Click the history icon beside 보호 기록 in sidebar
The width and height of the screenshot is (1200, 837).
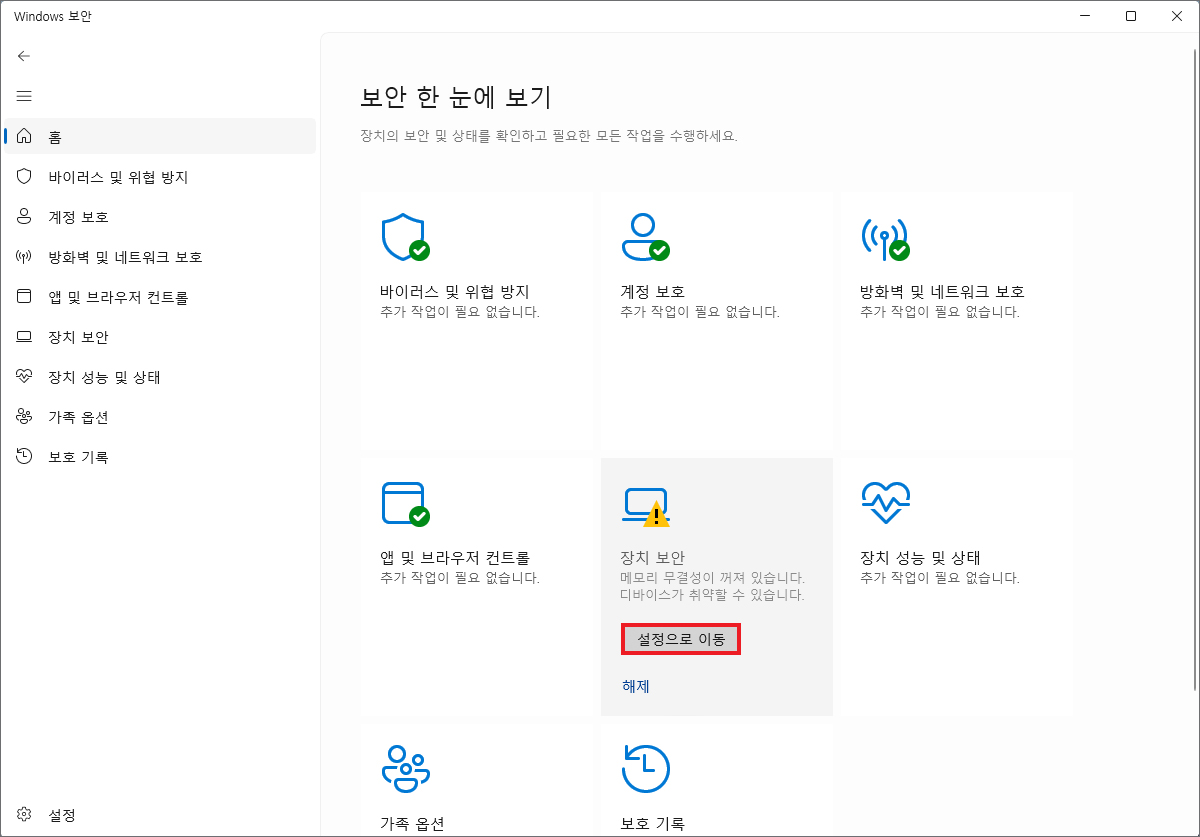tap(25, 457)
